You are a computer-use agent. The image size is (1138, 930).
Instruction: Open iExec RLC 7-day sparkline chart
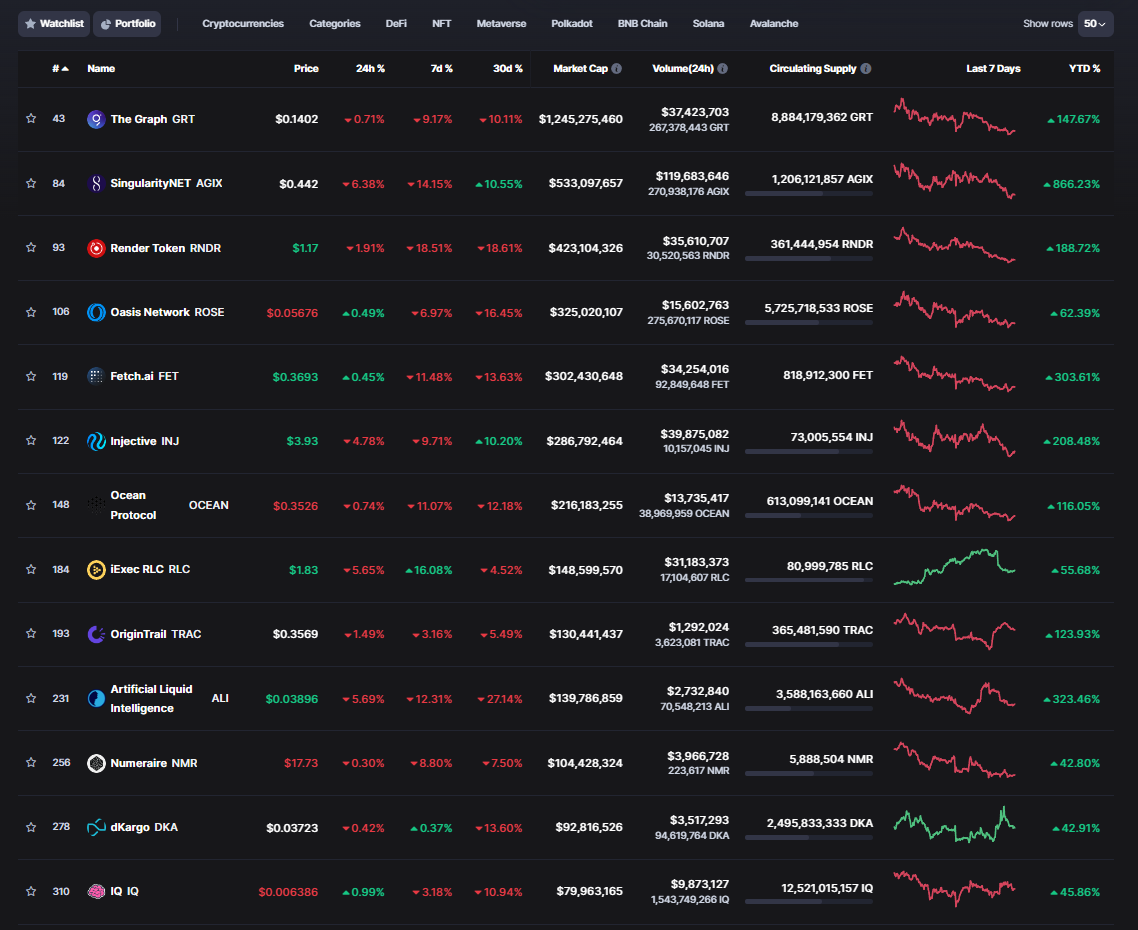point(954,568)
